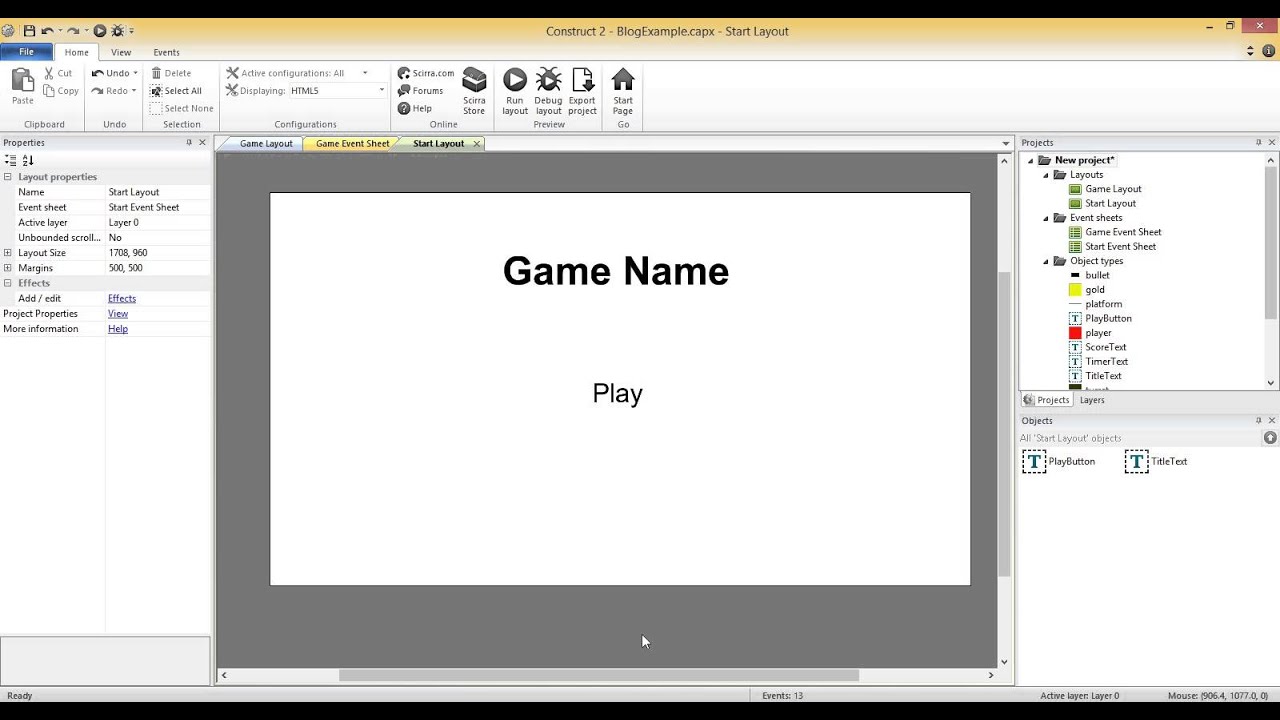Expand the Margins property
This screenshot has height=720, width=1280.
(8, 268)
